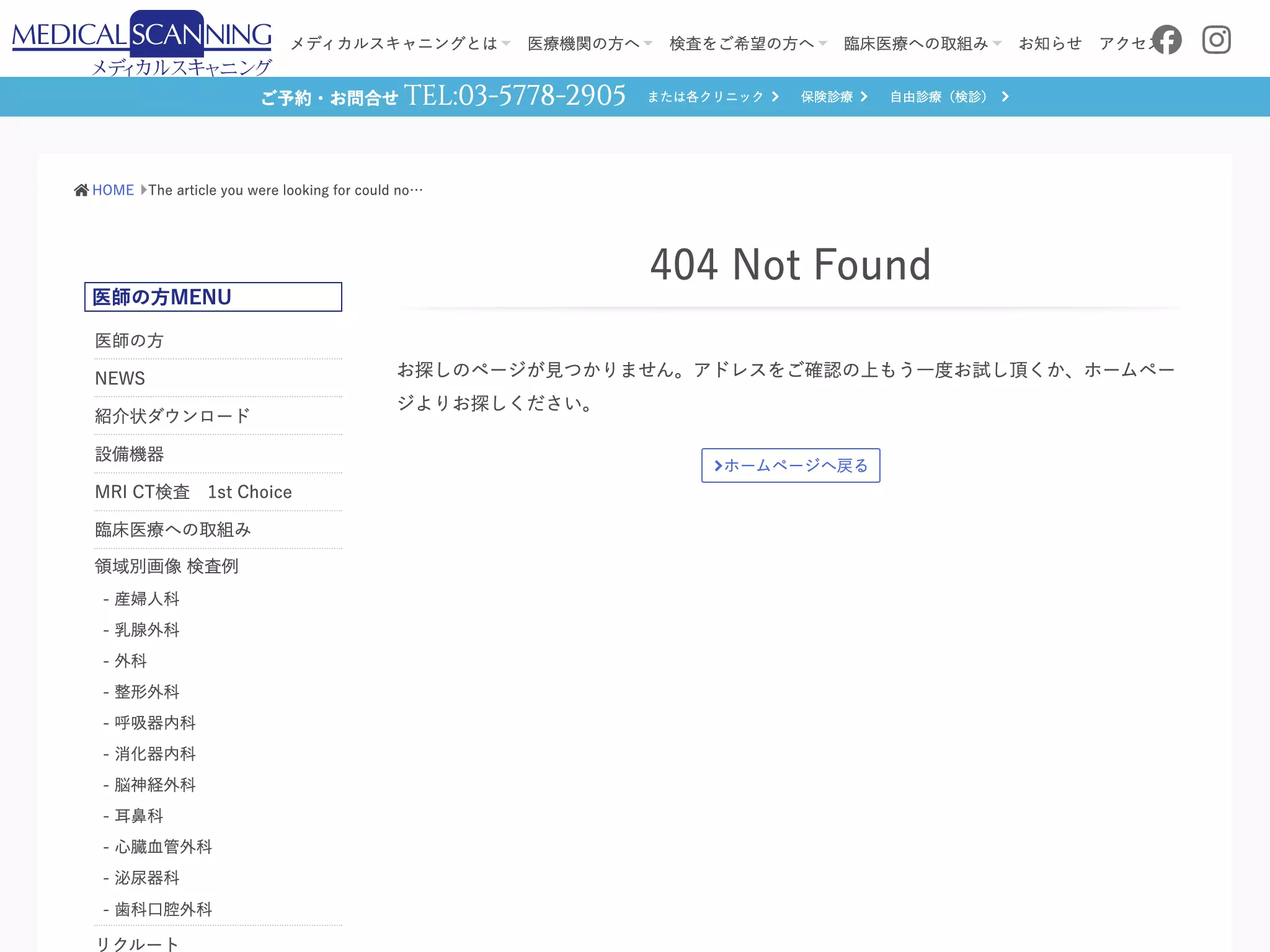Open MRI CT検査 1st Choice sidebar link

tap(218, 492)
